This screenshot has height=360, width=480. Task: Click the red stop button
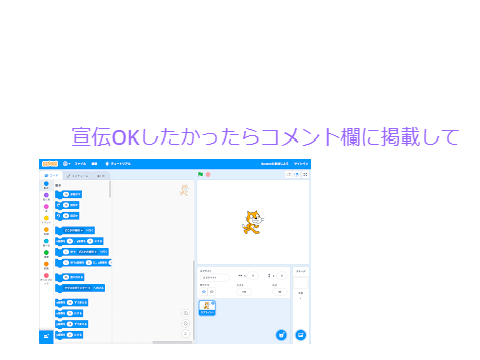(x=208, y=174)
